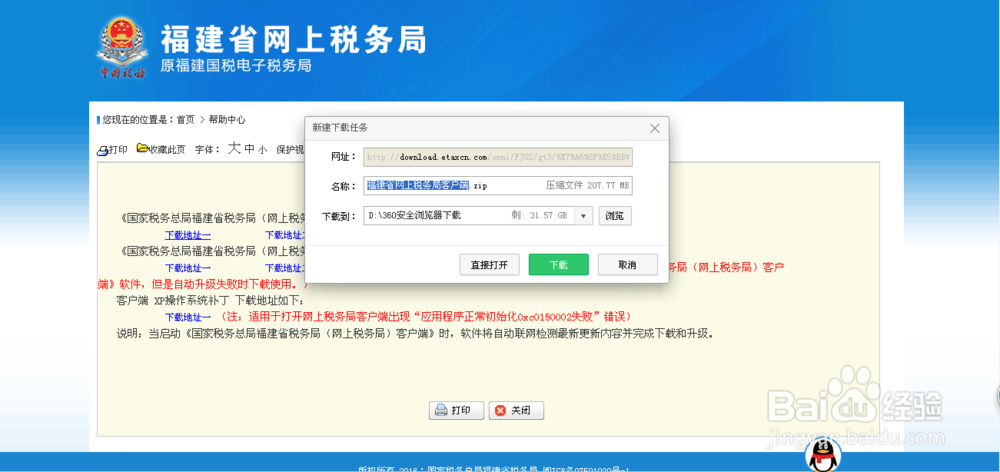
Task: Click the 直接打开 button
Action: coord(489,265)
